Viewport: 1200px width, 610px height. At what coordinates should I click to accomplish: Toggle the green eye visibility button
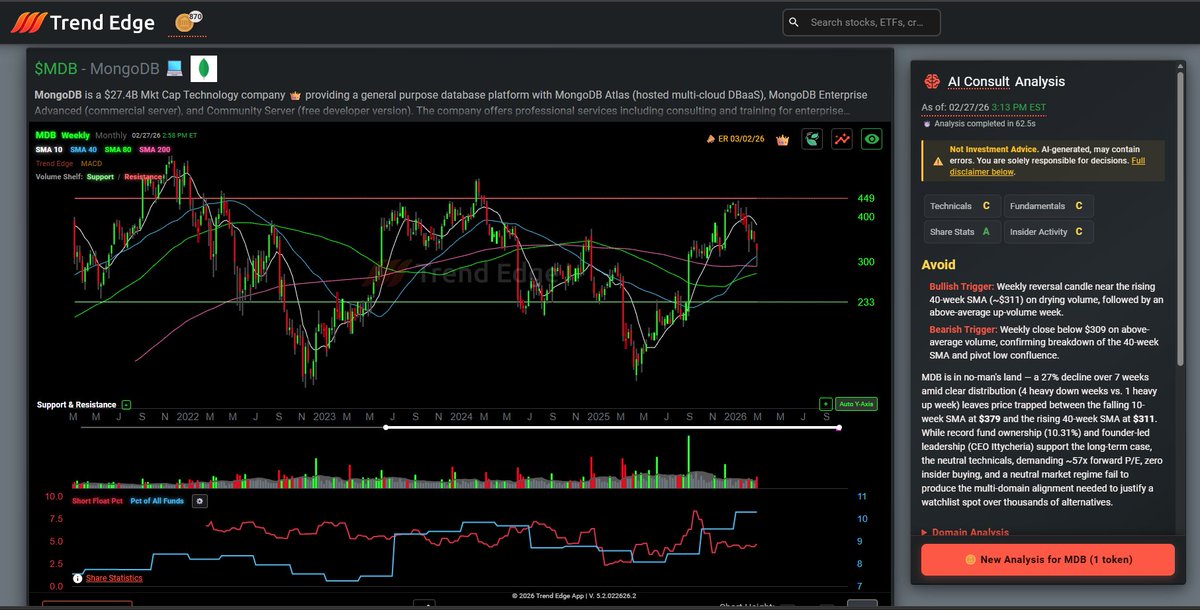[x=872, y=139]
